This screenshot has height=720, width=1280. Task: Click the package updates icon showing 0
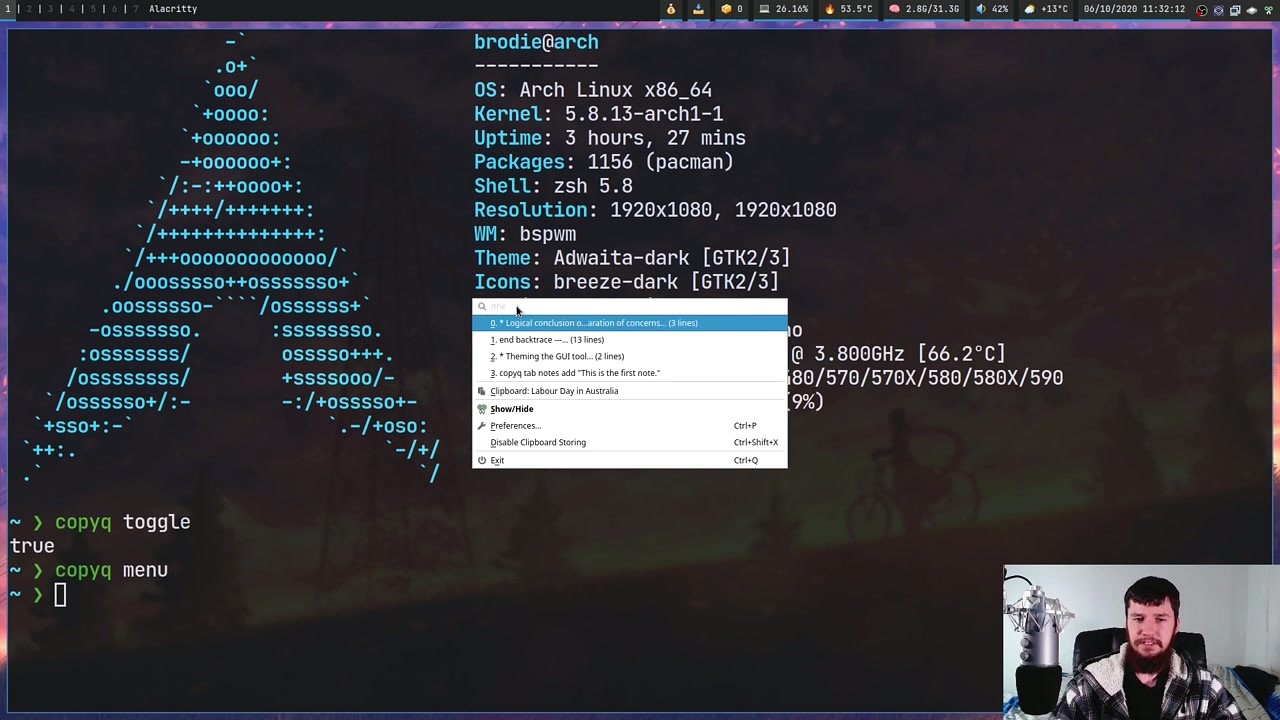pyautogui.click(x=726, y=8)
